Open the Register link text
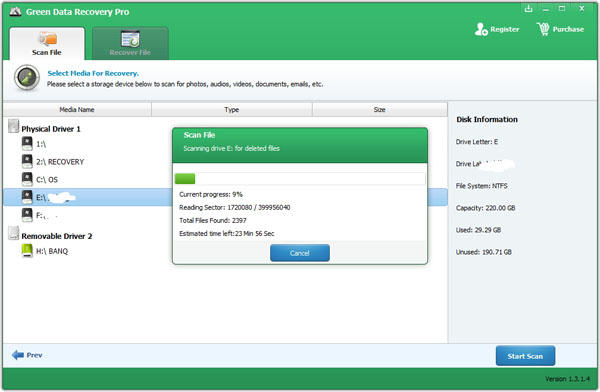The image size is (600, 392). 505,29
